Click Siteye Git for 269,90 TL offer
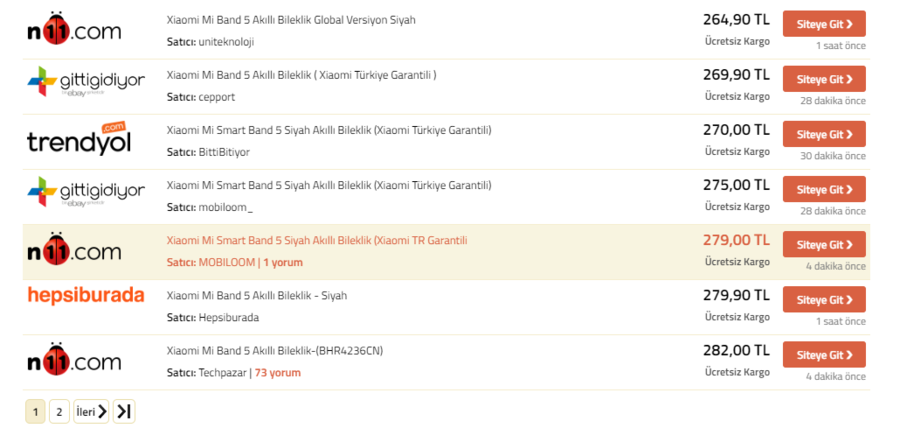Image resolution: width=900 pixels, height=435 pixels. [x=824, y=79]
